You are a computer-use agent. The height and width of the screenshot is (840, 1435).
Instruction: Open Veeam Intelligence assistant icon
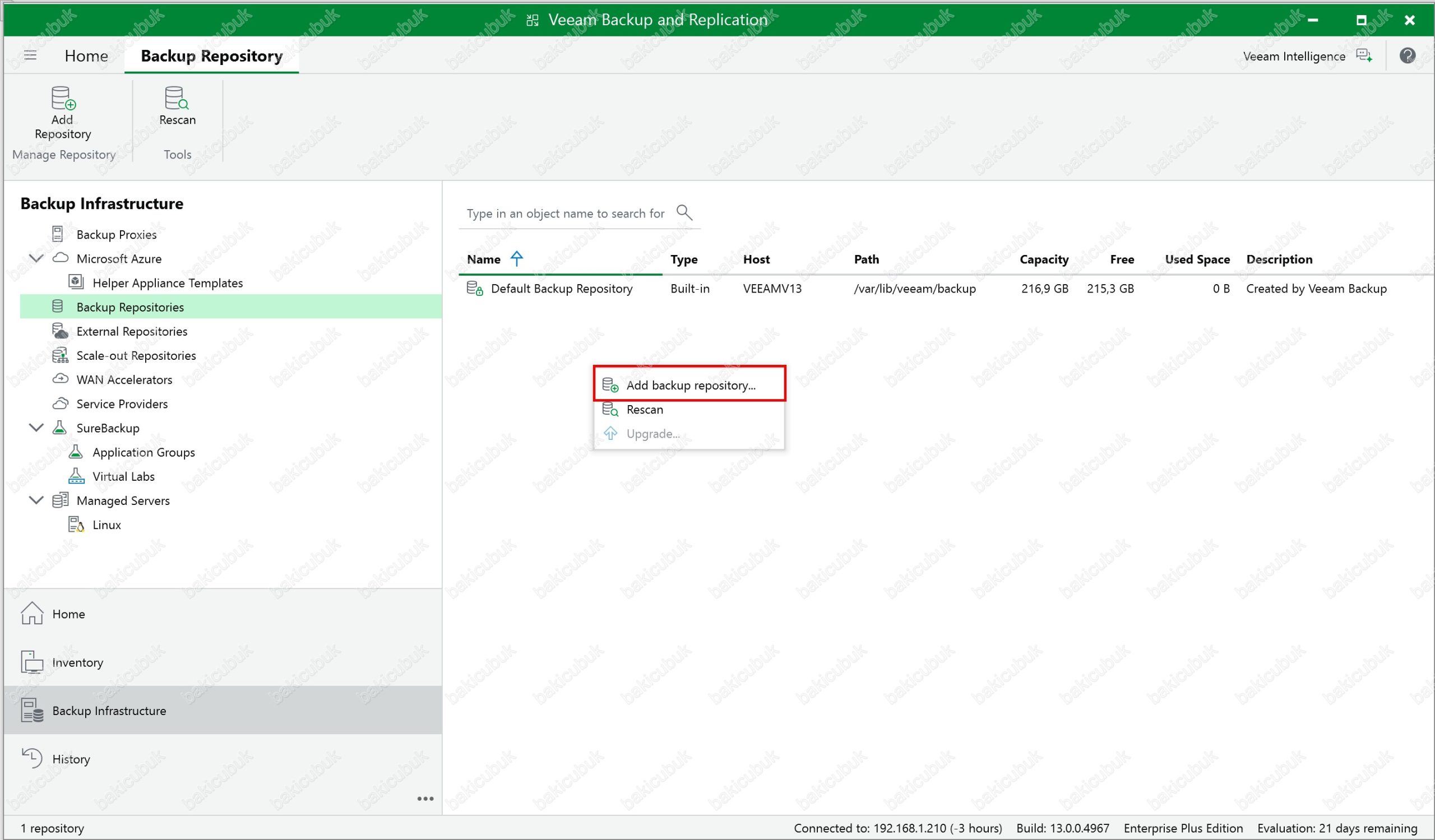coord(1364,56)
